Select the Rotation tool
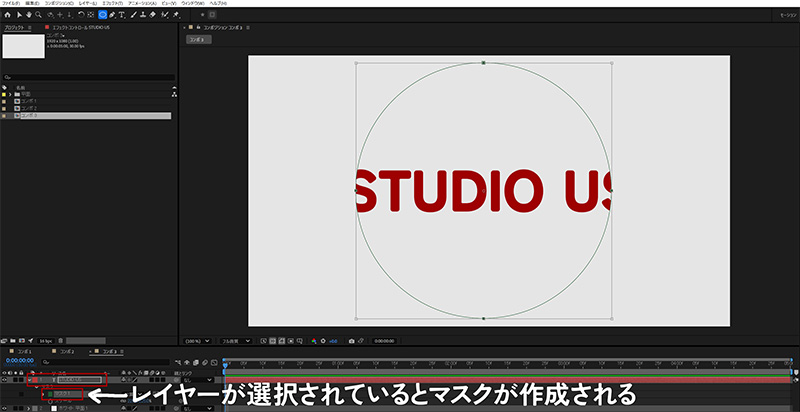Viewport: 800px width, 412px height. click(81, 15)
